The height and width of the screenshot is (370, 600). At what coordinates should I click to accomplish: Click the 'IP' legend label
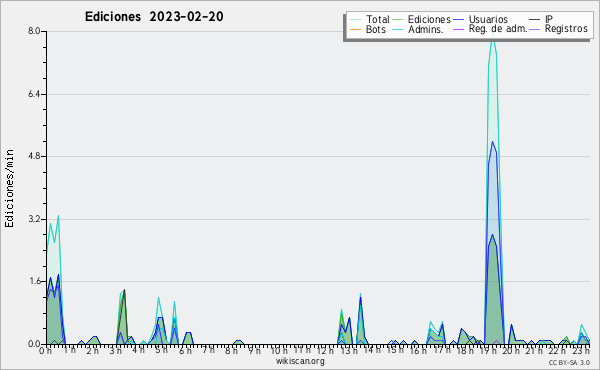549,19
